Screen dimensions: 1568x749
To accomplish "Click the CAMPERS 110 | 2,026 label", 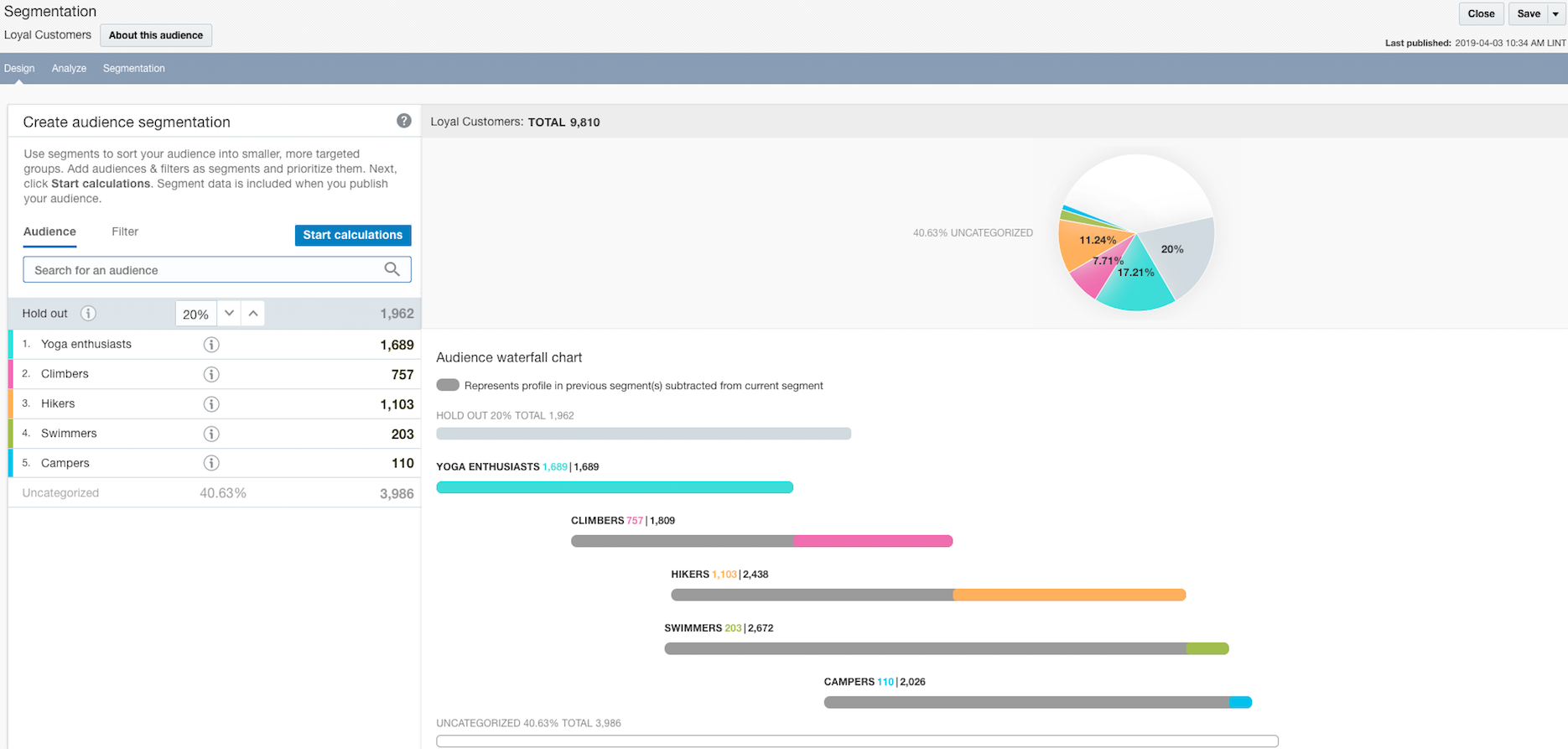I will (875, 682).
